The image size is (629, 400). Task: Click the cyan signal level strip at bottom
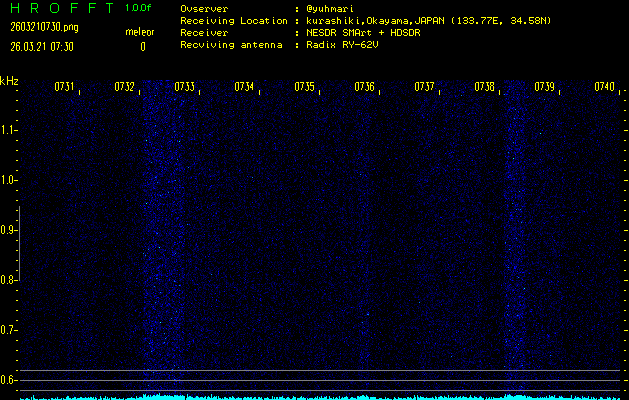tap(320, 397)
